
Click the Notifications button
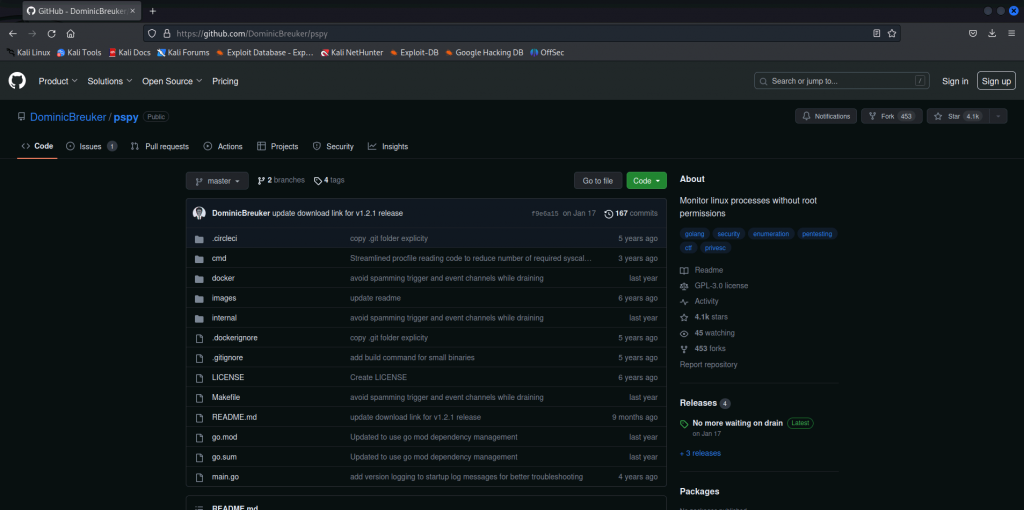pos(826,116)
